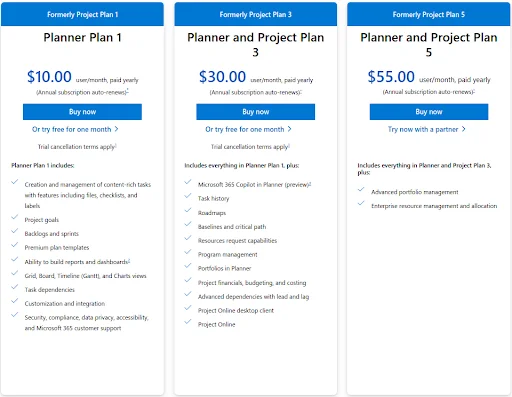Click checkmark icon beside Backlogs and sprints
This screenshot has height=397, width=512.
14,231
